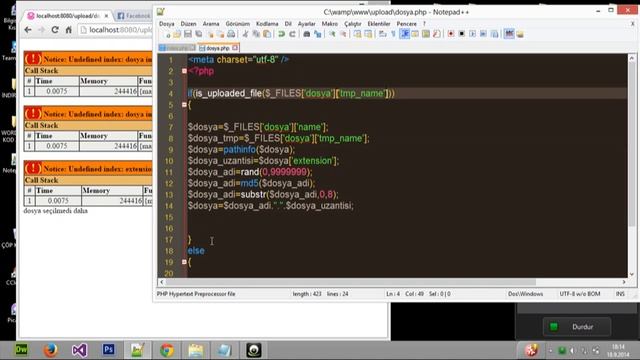Start macro recording with red dot icon
Viewport: 640px width, 360px height.
tap(451, 34)
